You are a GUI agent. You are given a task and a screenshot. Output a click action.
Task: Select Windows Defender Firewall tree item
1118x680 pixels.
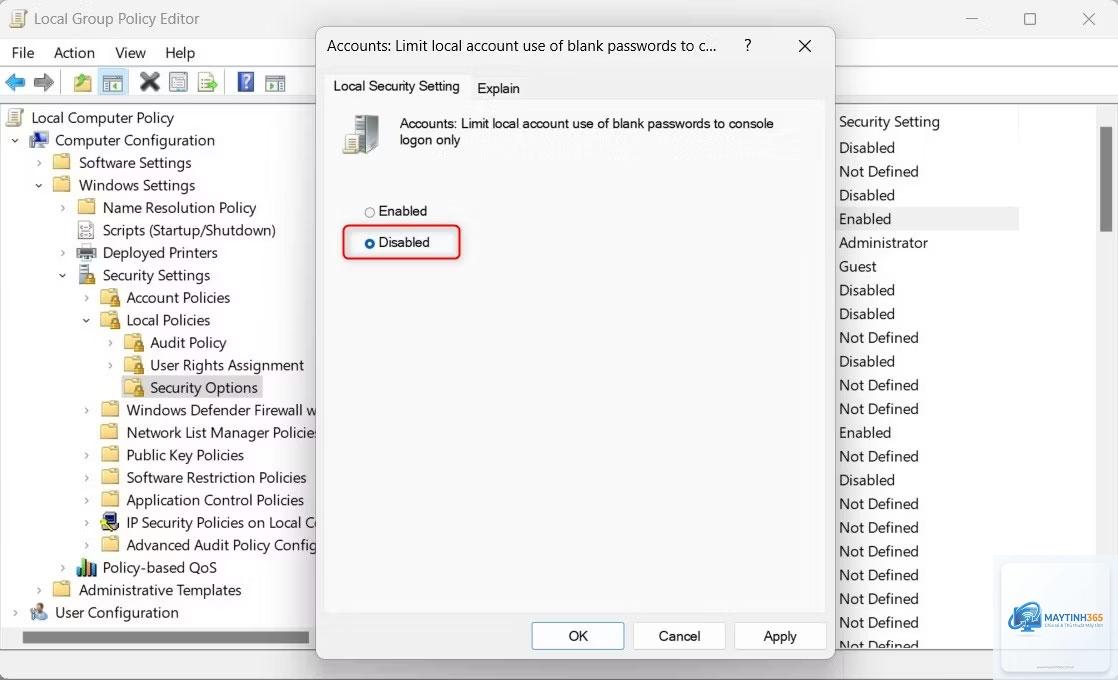221,410
